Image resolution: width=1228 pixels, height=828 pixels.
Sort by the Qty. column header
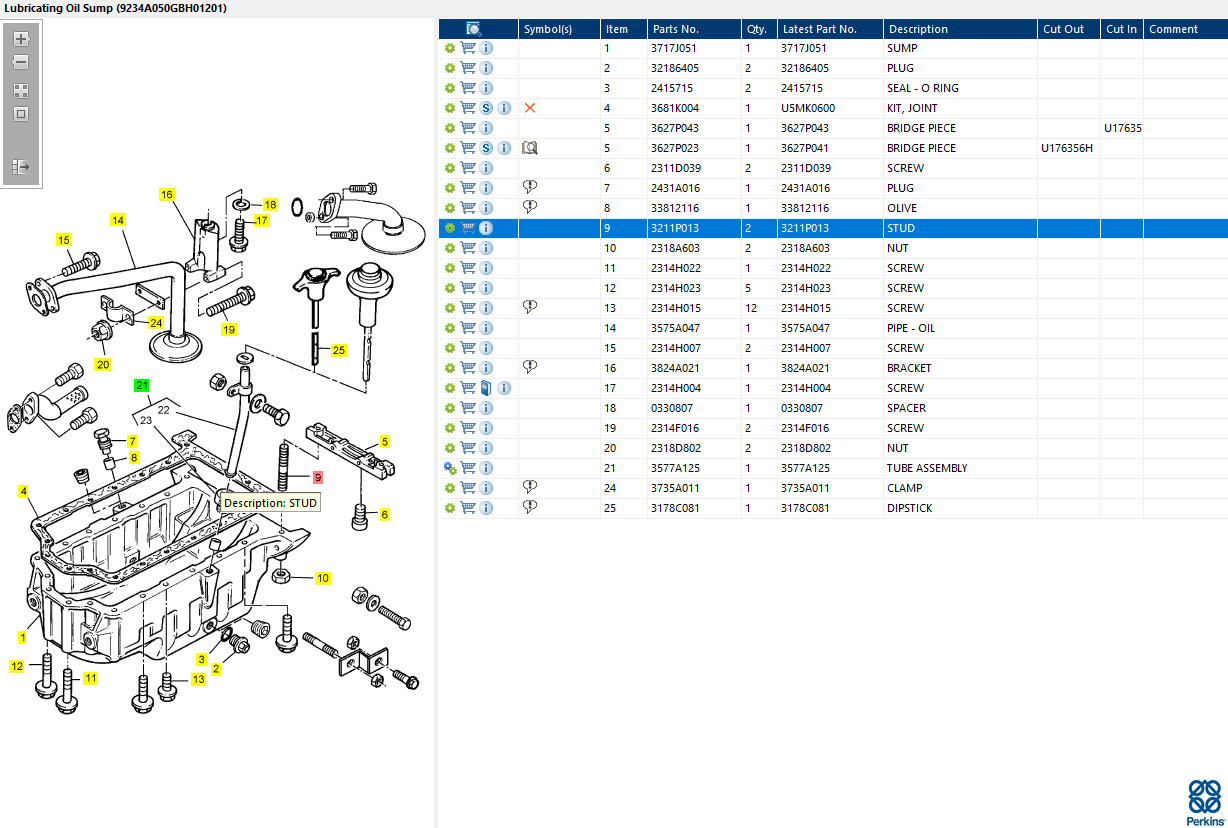click(x=759, y=29)
